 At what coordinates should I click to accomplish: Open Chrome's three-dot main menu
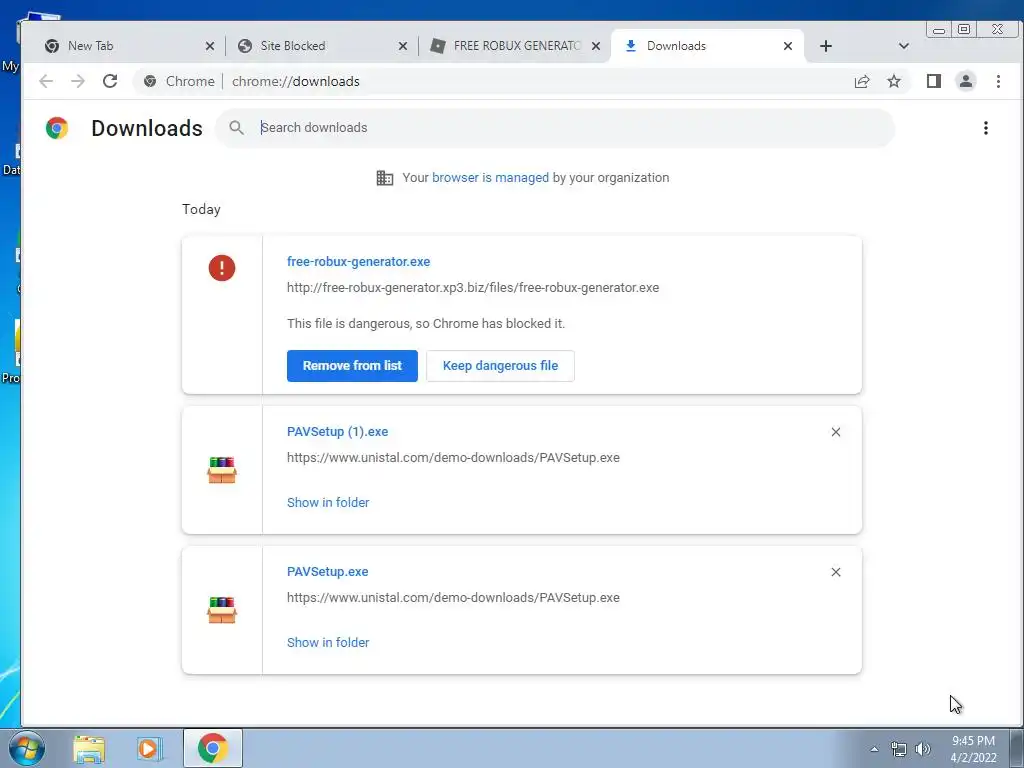(998, 81)
